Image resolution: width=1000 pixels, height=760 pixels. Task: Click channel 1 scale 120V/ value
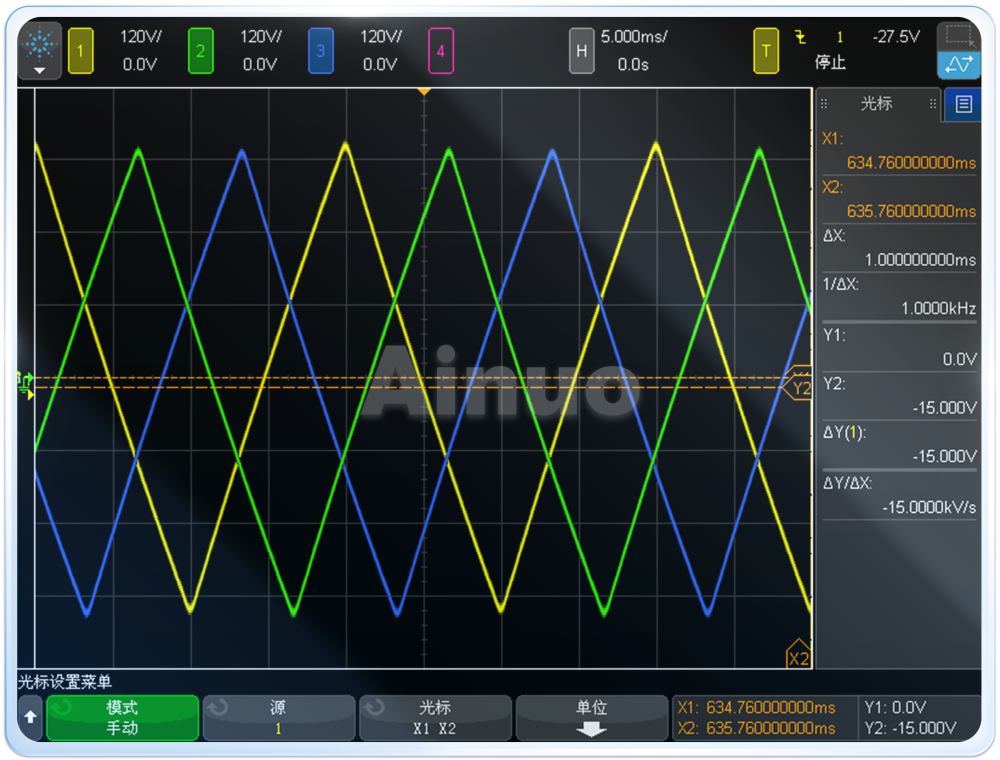[x=140, y=37]
